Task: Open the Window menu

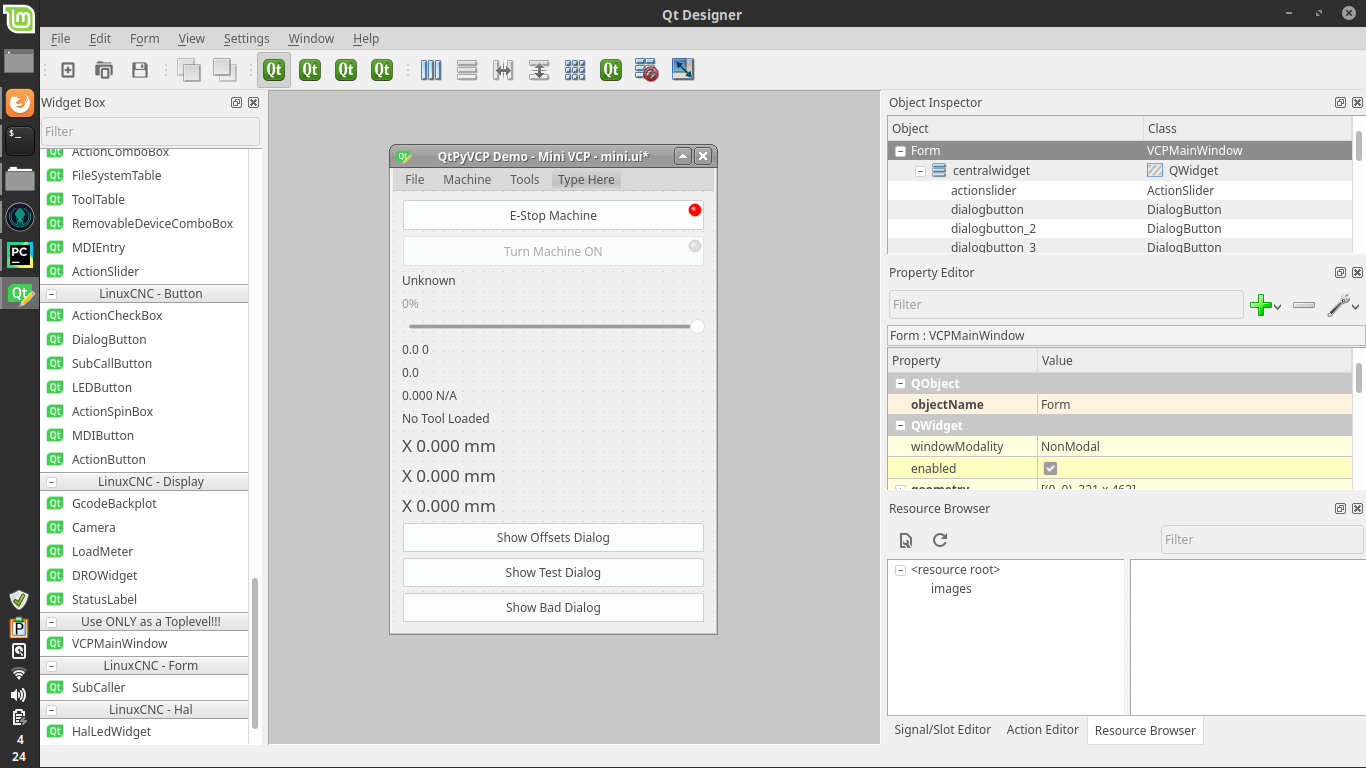Action: pos(311,38)
